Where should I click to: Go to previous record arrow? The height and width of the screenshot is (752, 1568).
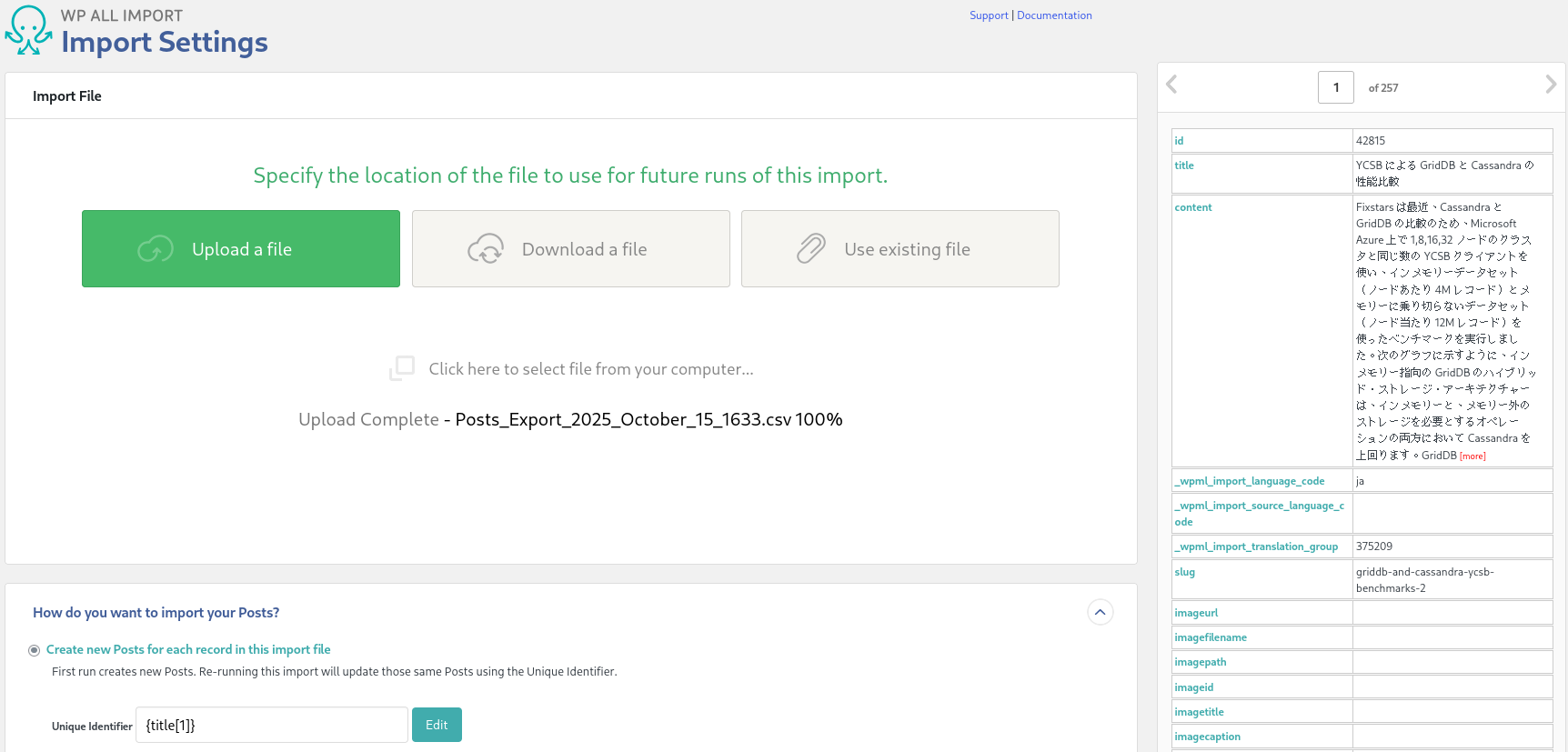1171,85
